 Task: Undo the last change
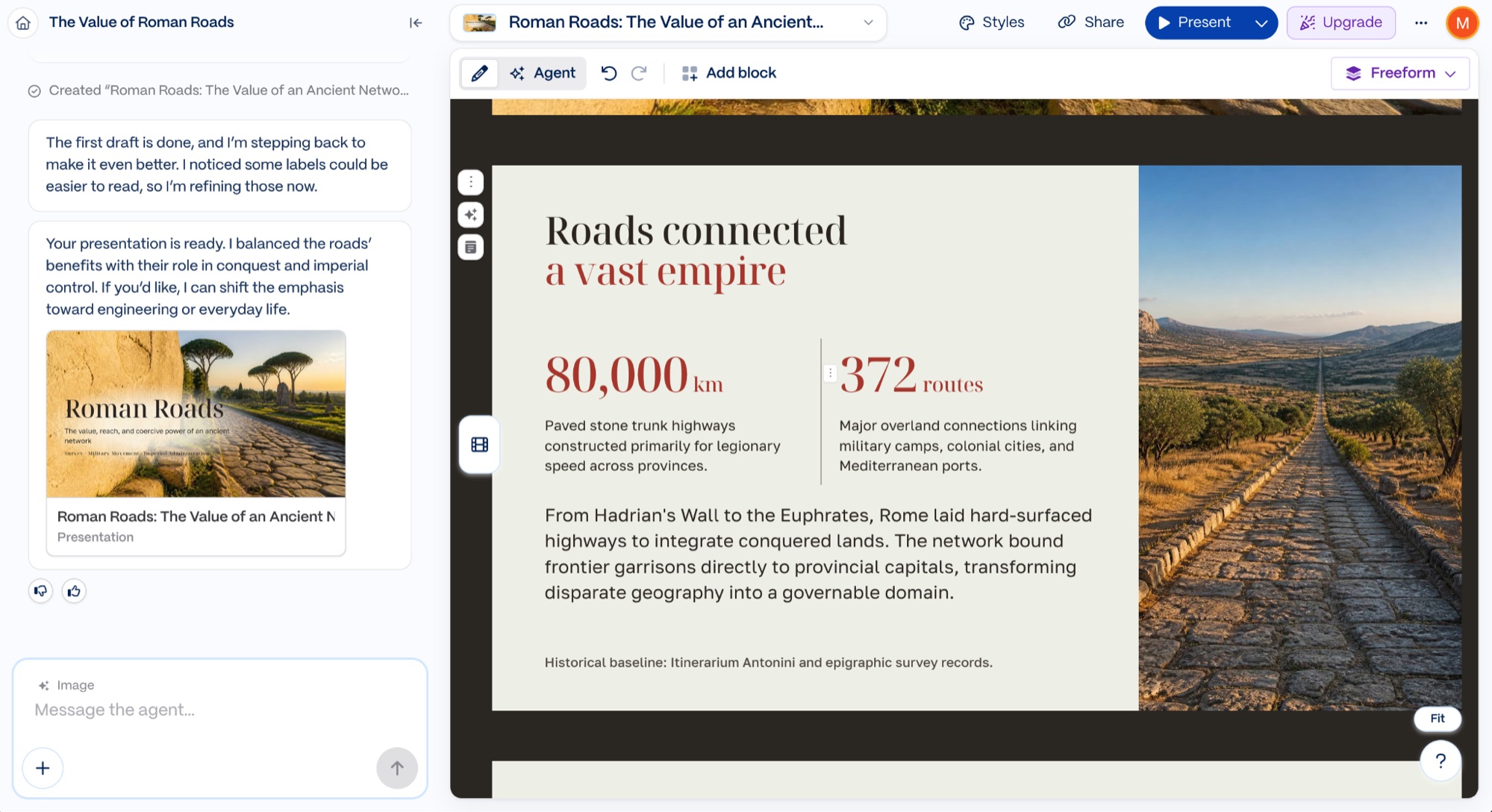click(x=609, y=73)
